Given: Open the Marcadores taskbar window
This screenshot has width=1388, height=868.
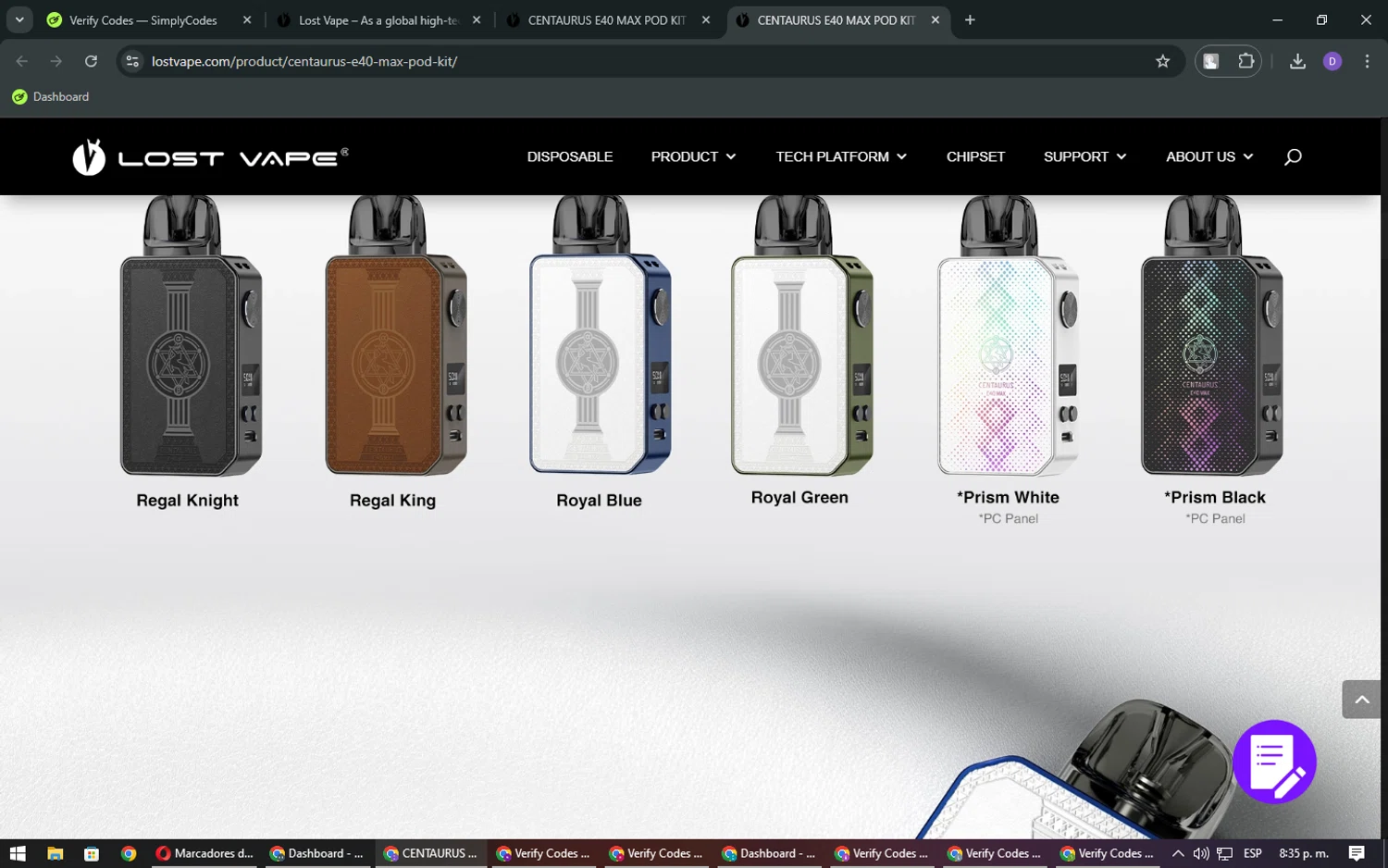Looking at the screenshot, I should point(204,853).
